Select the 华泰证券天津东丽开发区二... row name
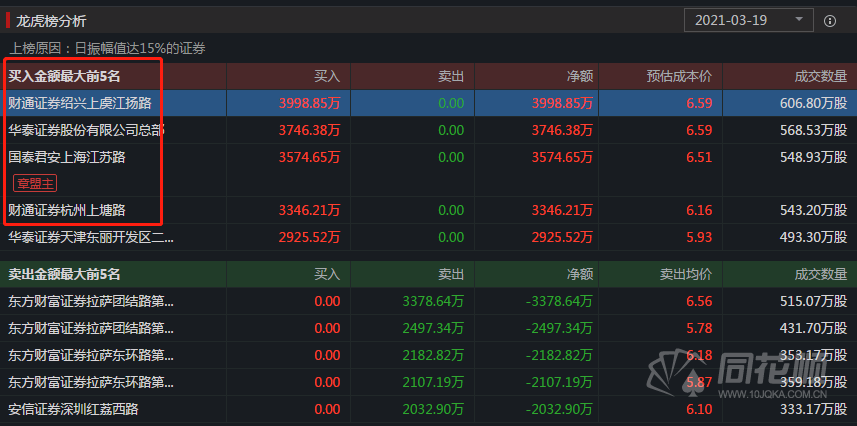This screenshot has height=426, width=857. tap(91, 237)
